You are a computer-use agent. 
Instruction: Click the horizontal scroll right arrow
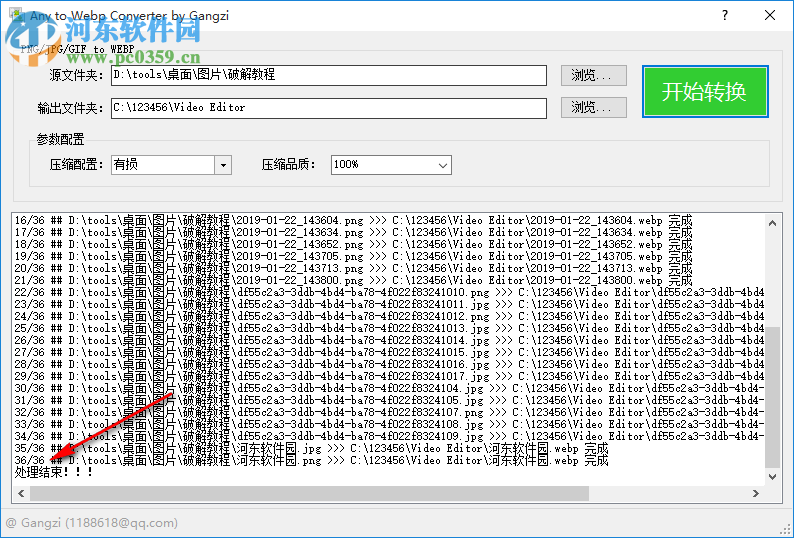756,493
